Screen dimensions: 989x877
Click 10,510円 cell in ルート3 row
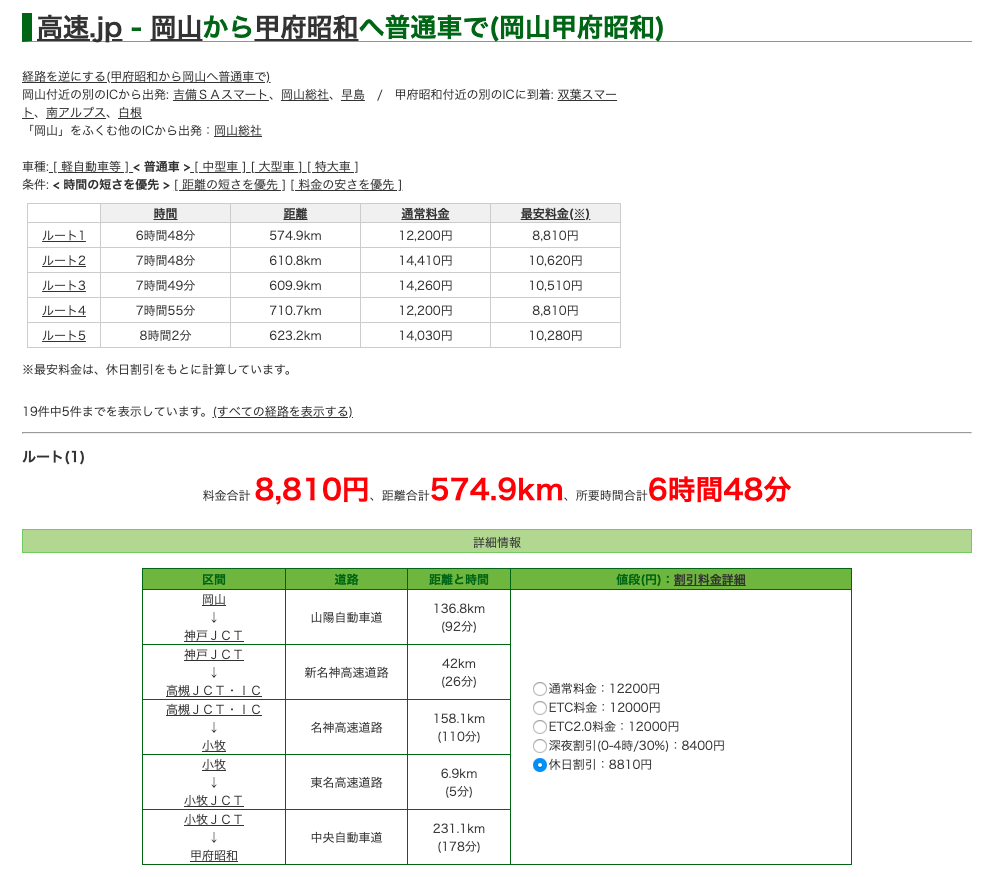[x=555, y=286]
